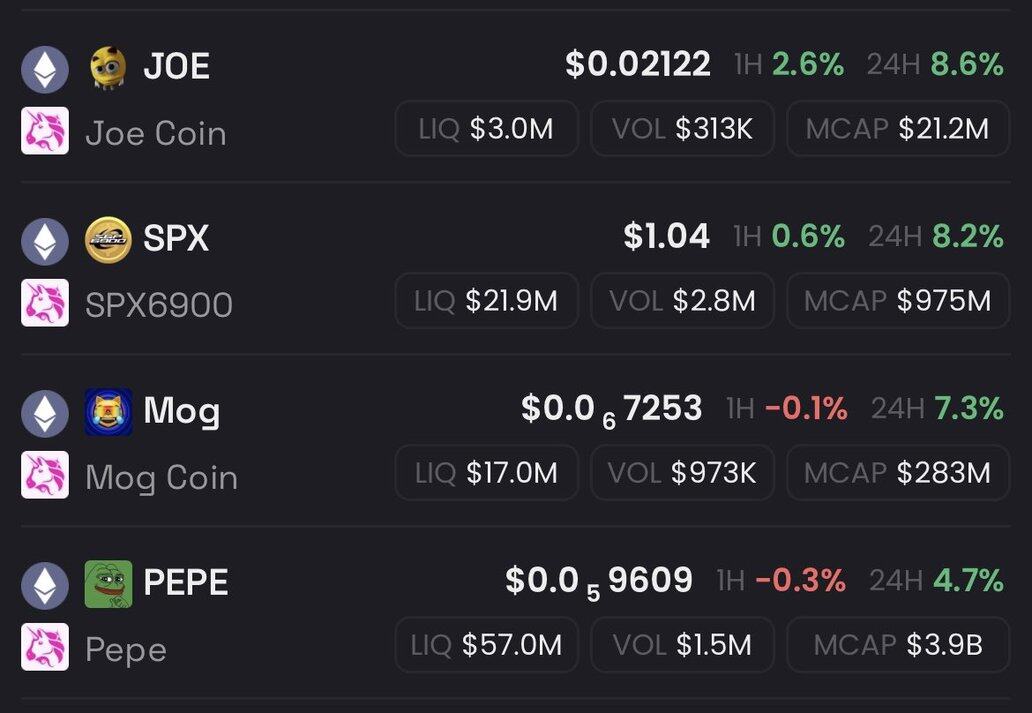The width and height of the screenshot is (1032, 713).
Task: Click the LIQ $3.0M badge for JOE
Action: coord(486,129)
